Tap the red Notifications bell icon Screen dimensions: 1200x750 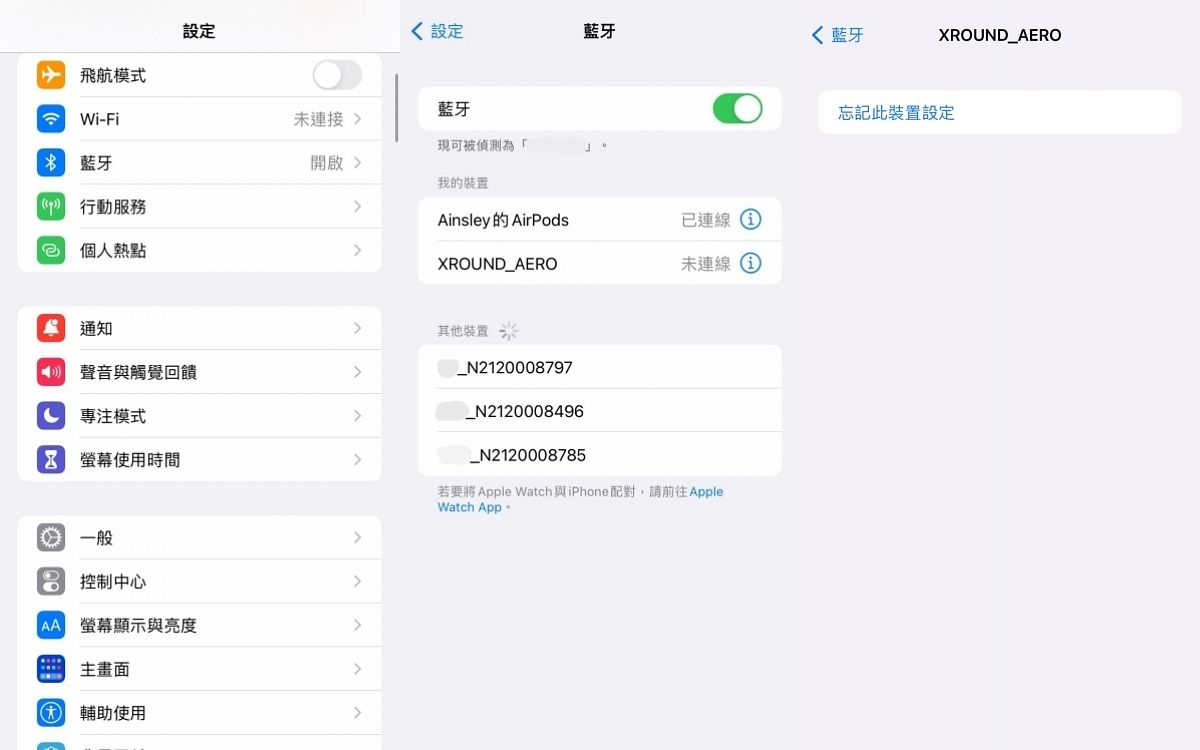(51, 328)
